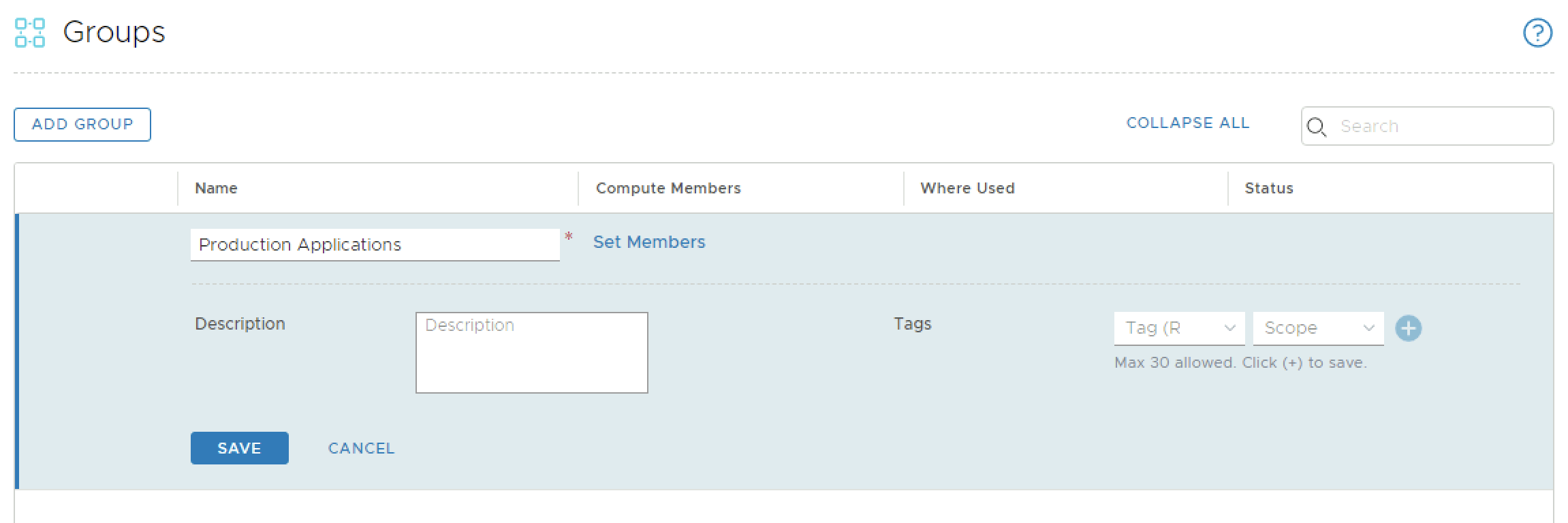Viewport: 1568px width, 523px height.
Task: Sort by the Name column header
Action: 216,189
